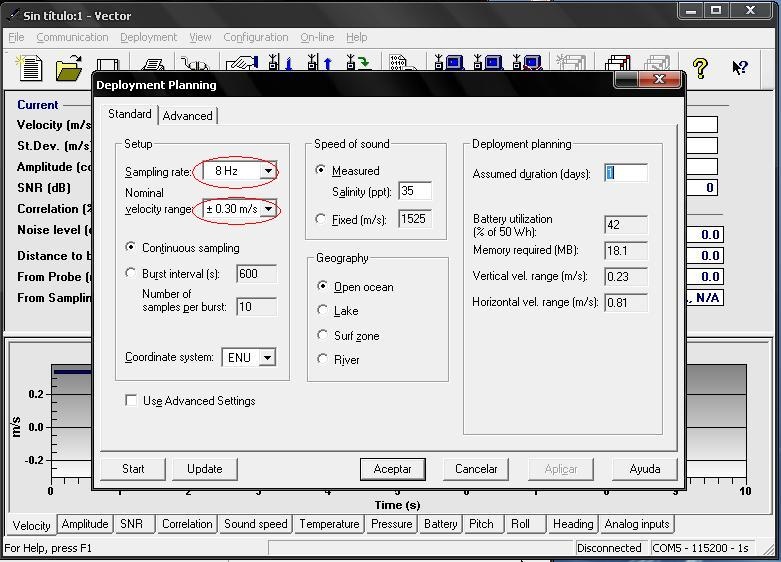781x562 pixels.
Task: Switch to the Standard tab
Action: [130, 114]
